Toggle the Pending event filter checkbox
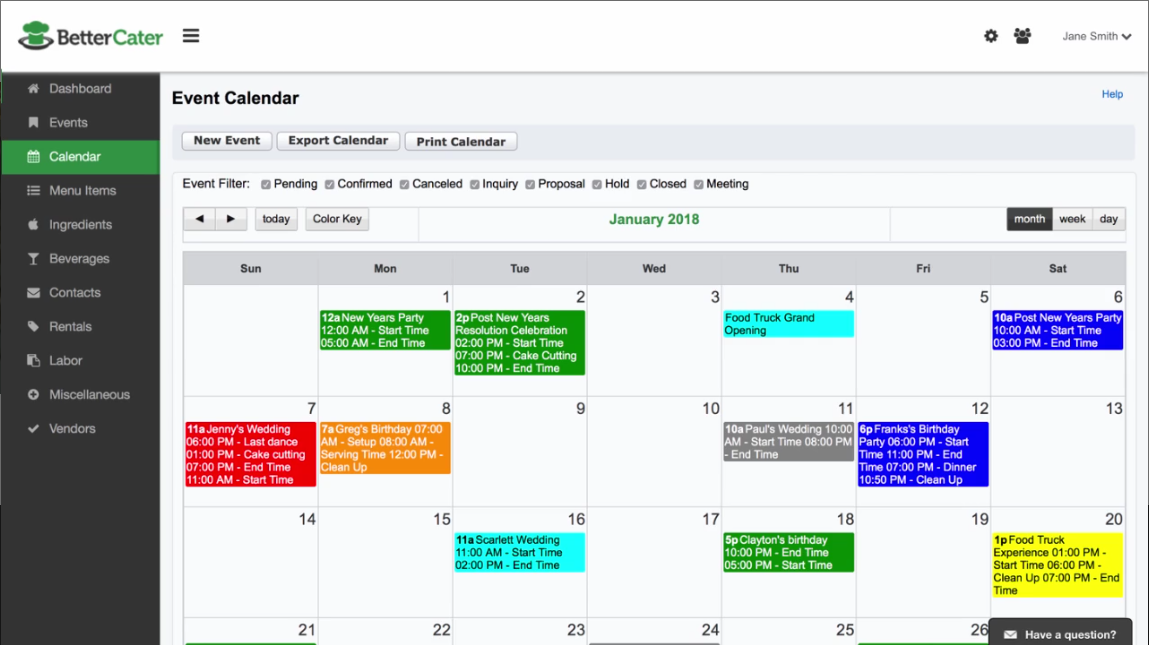Screen dimensions: 1149x645 coord(266,185)
